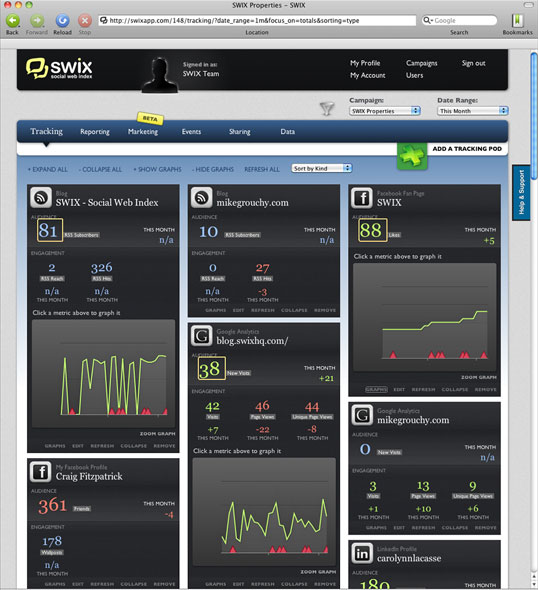
Task: Open the Sort by Kind dropdown
Action: click(322, 168)
